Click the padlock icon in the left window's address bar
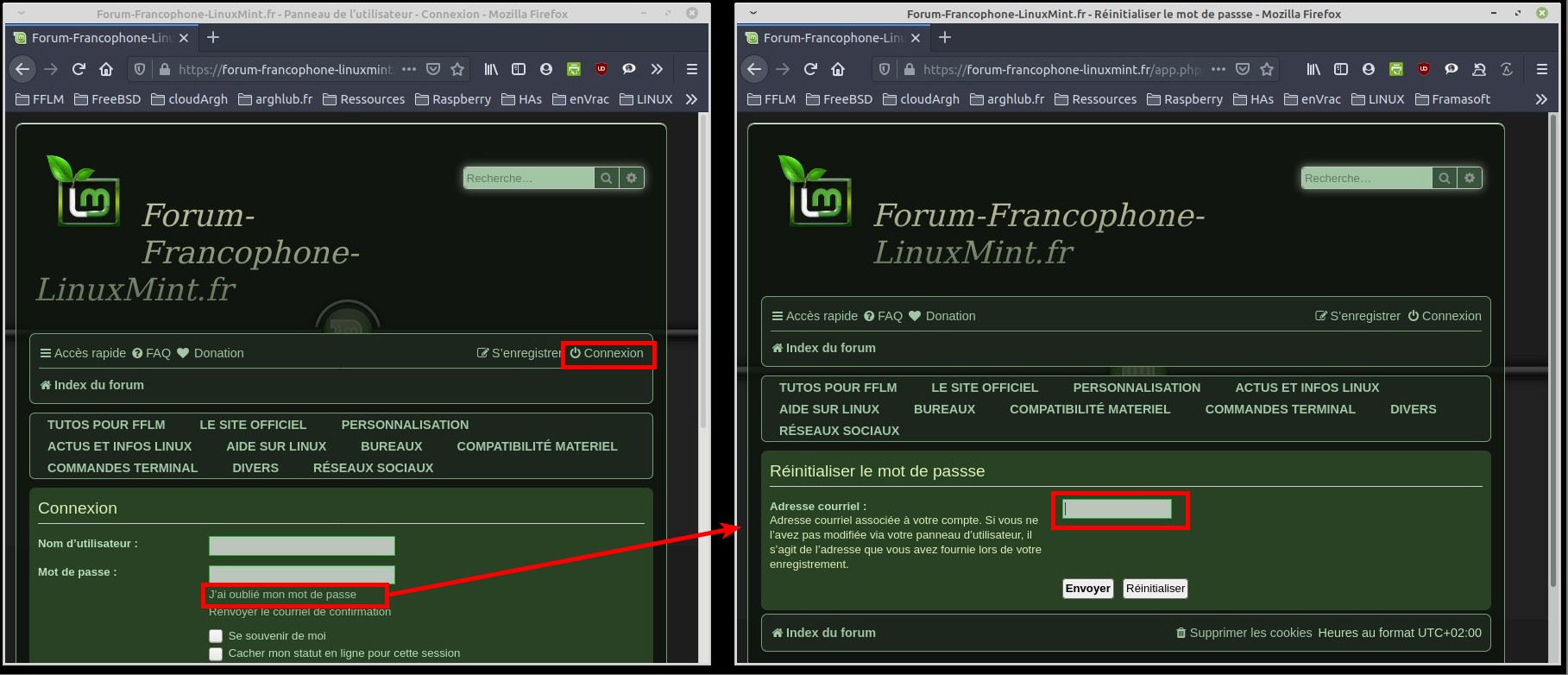 163,69
